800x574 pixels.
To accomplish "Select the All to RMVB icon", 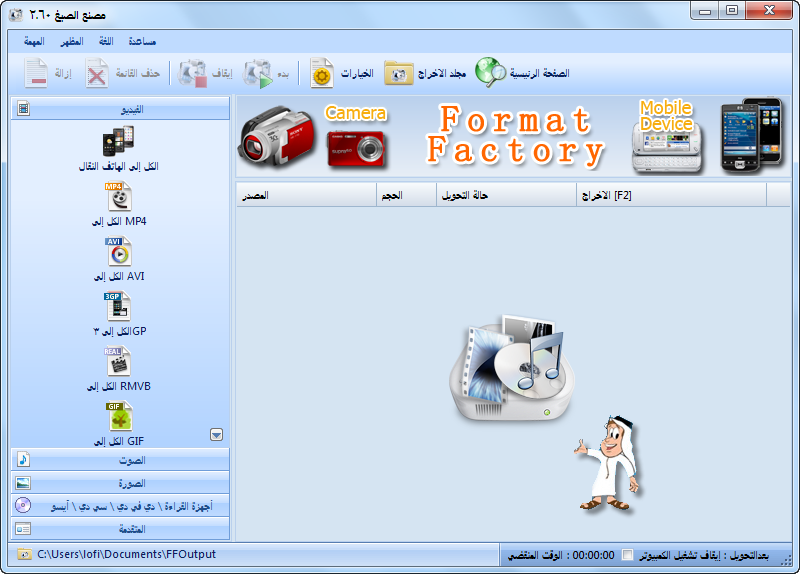I will [118, 362].
